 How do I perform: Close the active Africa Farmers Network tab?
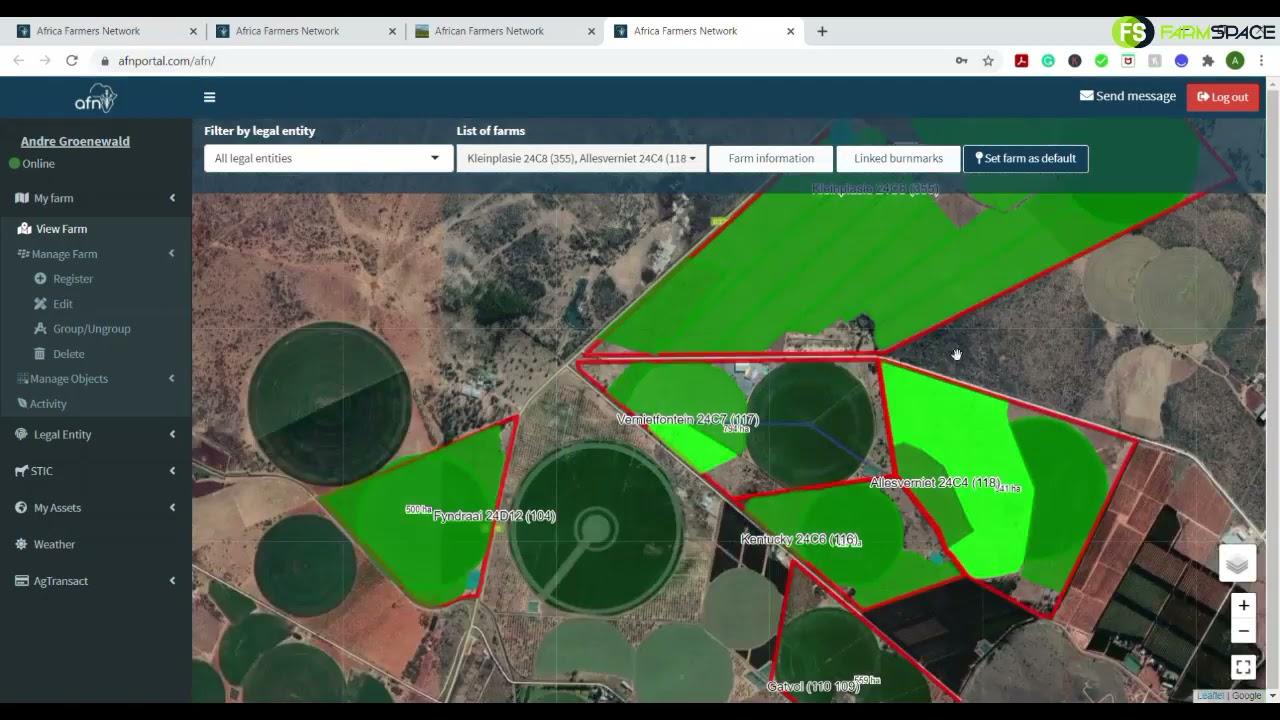click(x=790, y=31)
